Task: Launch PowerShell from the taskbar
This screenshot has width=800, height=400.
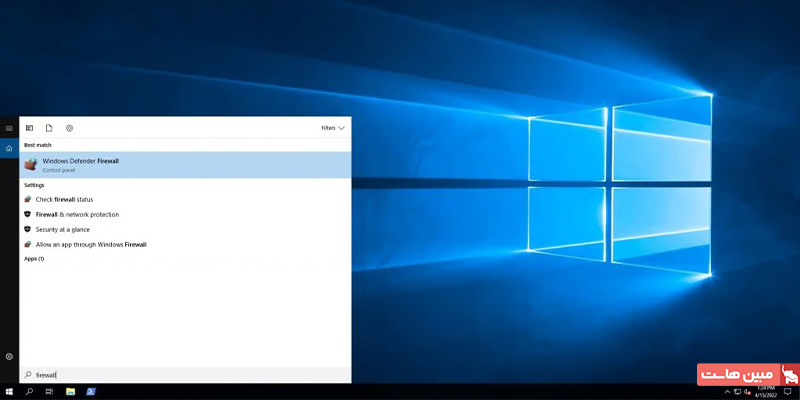Action: pos(91,392)
